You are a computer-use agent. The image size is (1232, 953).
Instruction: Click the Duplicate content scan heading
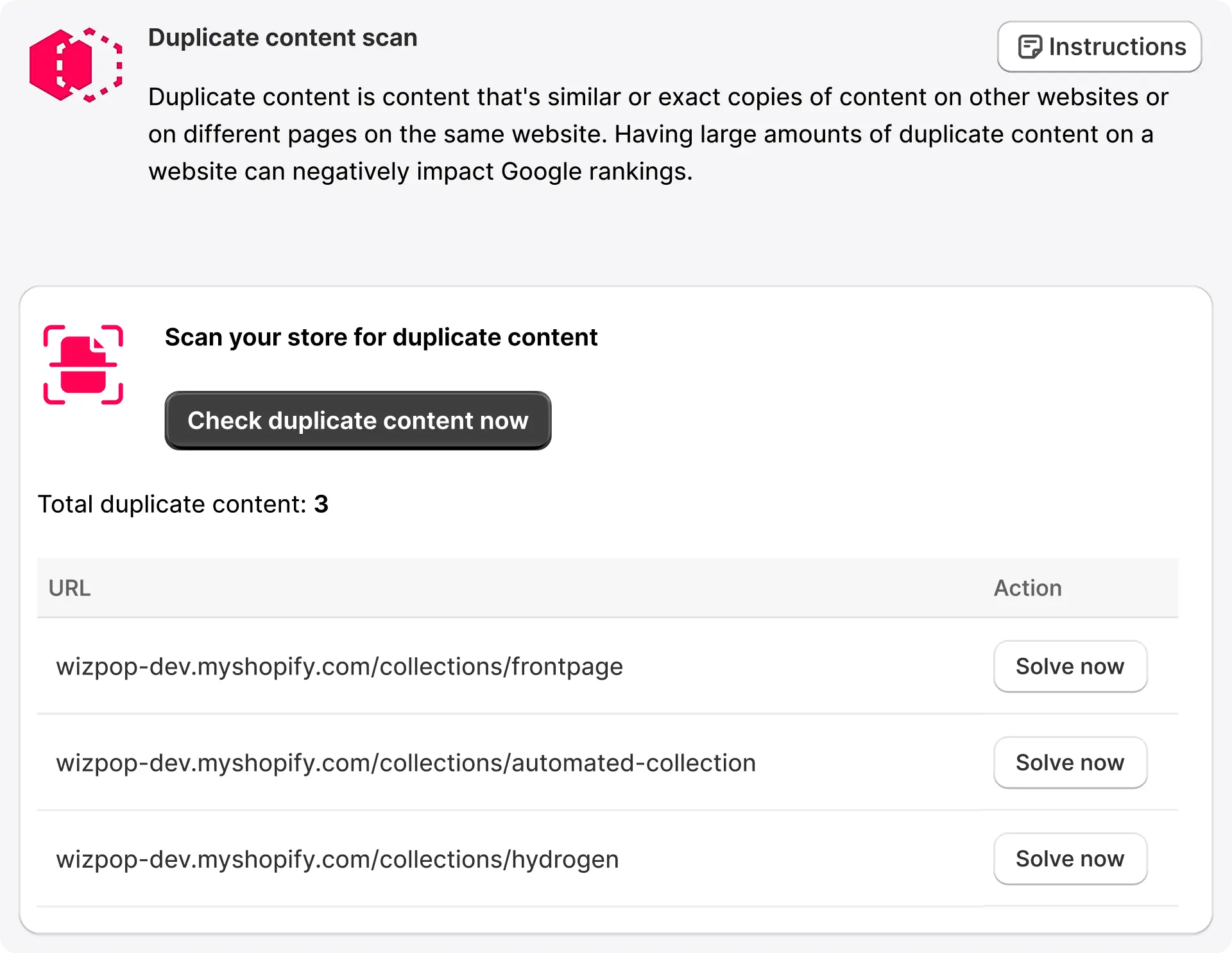click(x=283, y=38)
